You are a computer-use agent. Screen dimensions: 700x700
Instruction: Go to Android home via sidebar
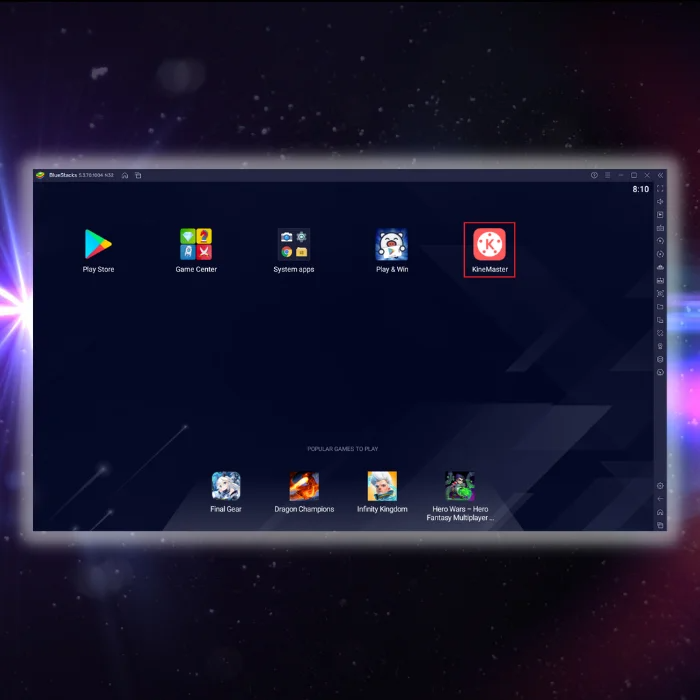coord(660,512)
